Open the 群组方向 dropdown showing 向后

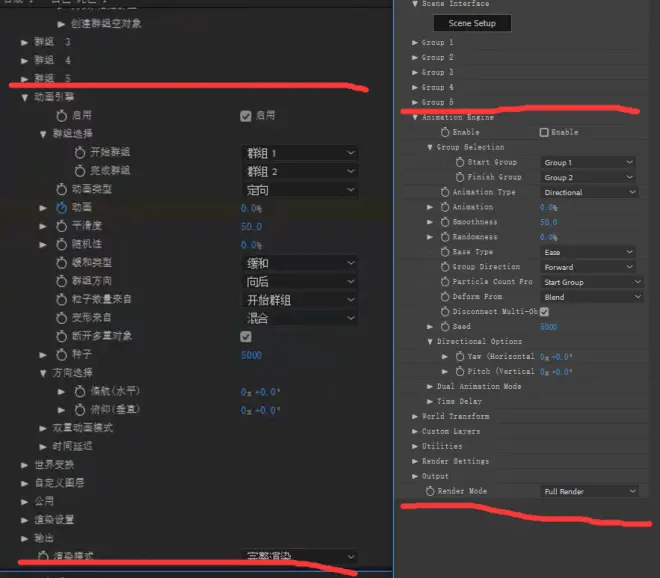tap(300, 282)
